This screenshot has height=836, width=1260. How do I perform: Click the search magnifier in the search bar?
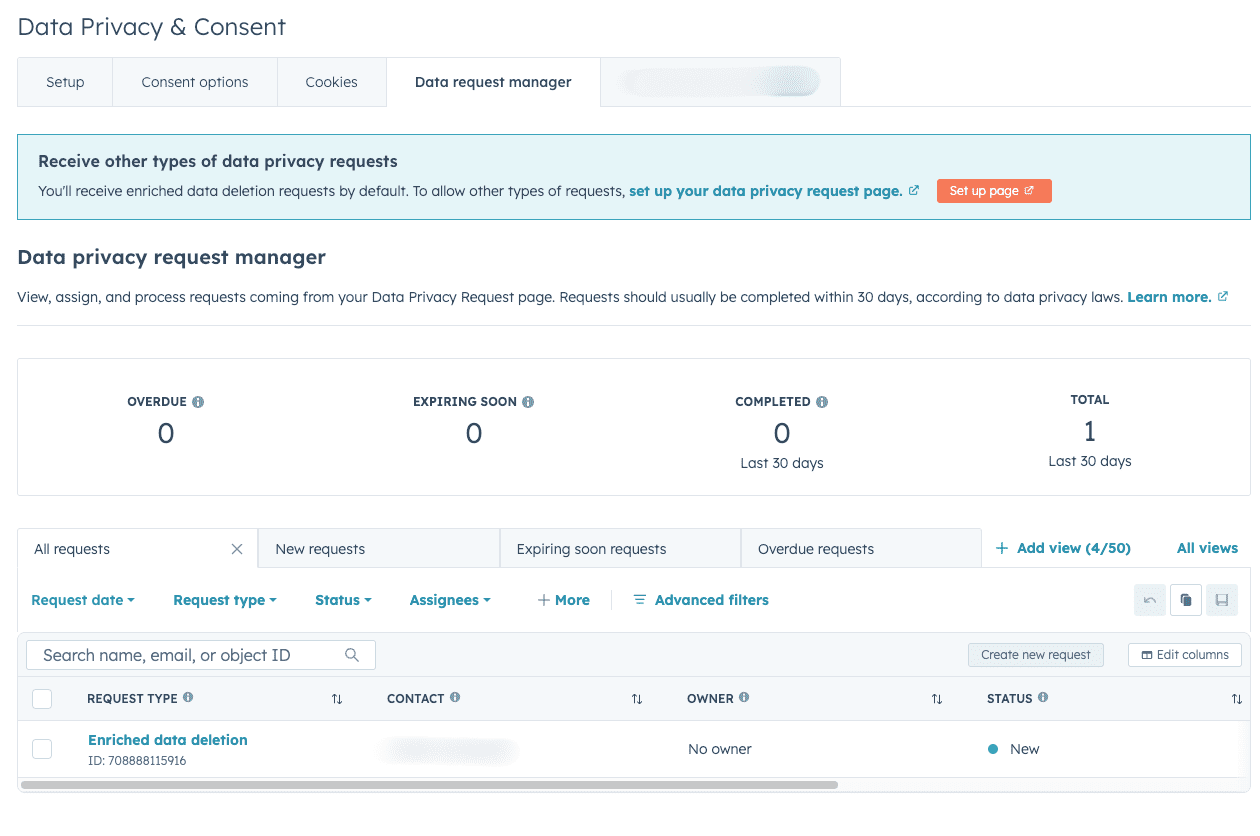pyautogui.click(x=352, y=654)
